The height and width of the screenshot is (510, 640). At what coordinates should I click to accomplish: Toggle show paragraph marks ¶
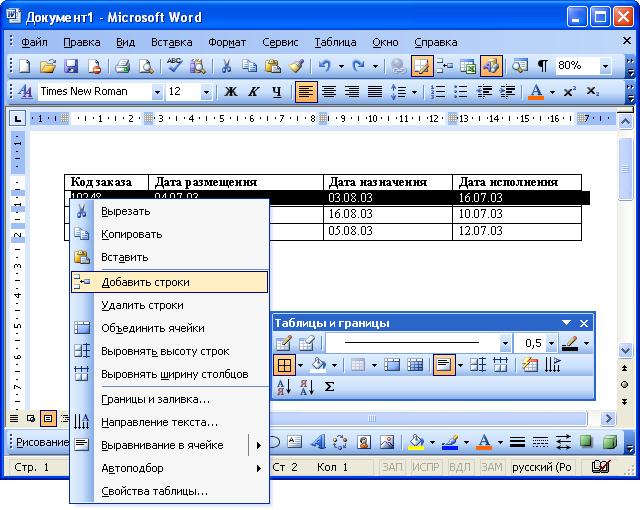542,66
